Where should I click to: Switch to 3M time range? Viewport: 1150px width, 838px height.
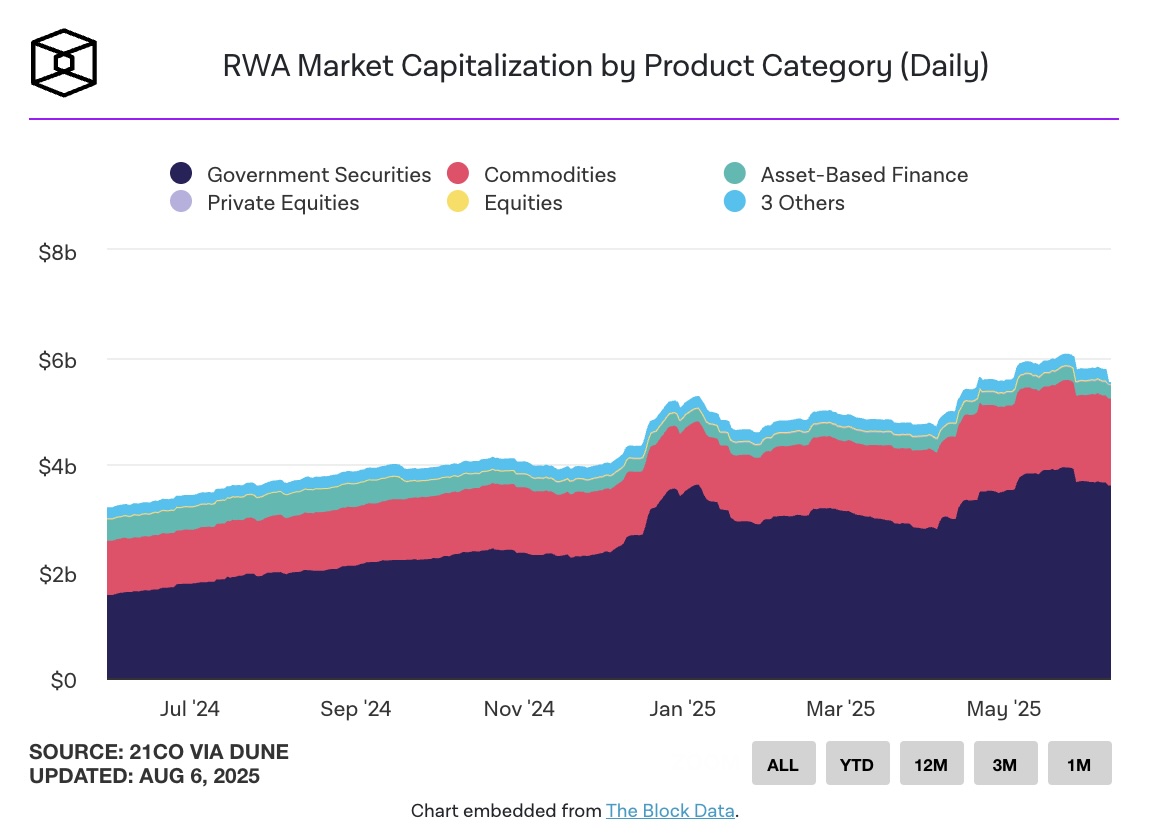(x=1006, y=763)
